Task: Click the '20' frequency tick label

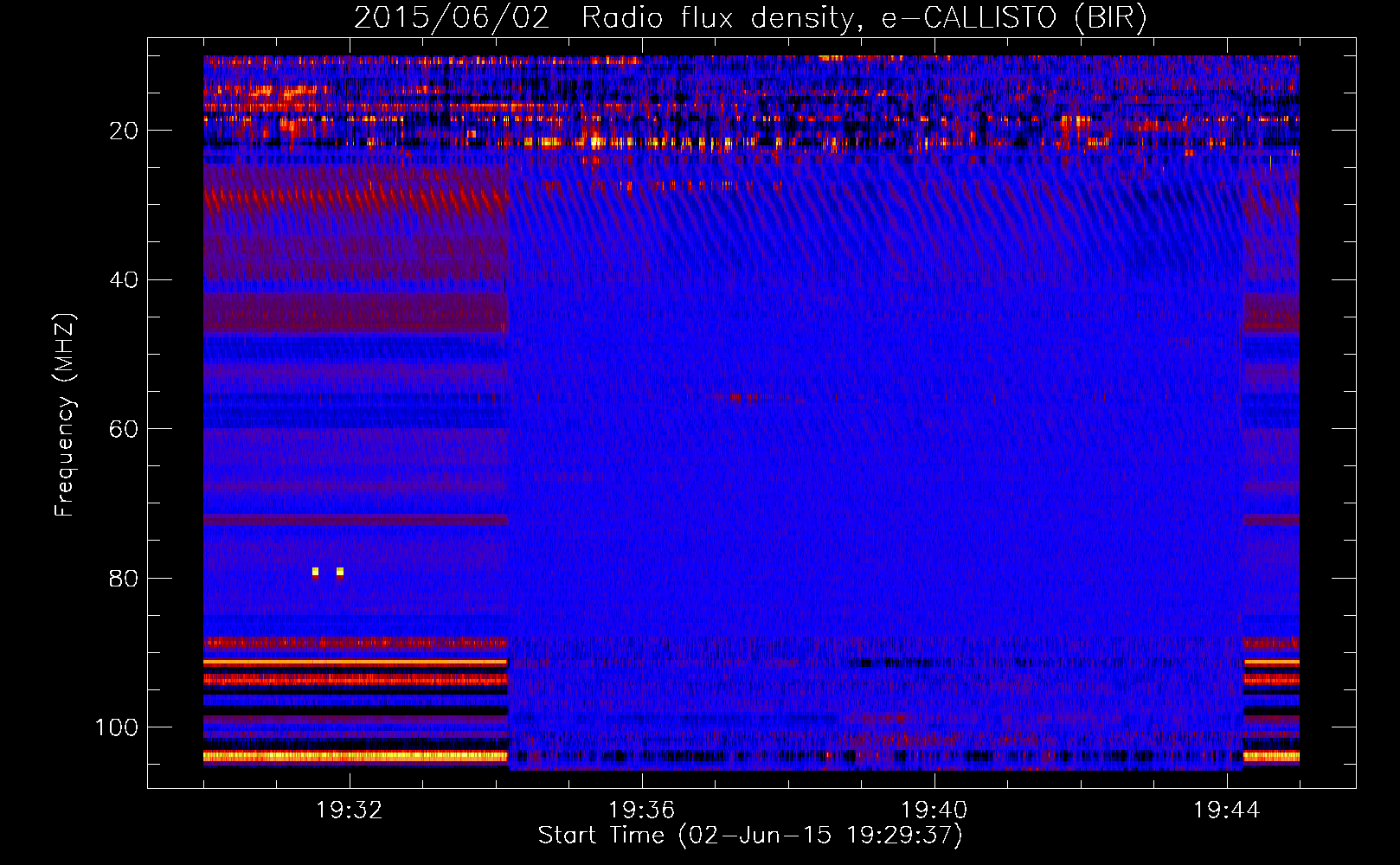Action: point(125,131)
